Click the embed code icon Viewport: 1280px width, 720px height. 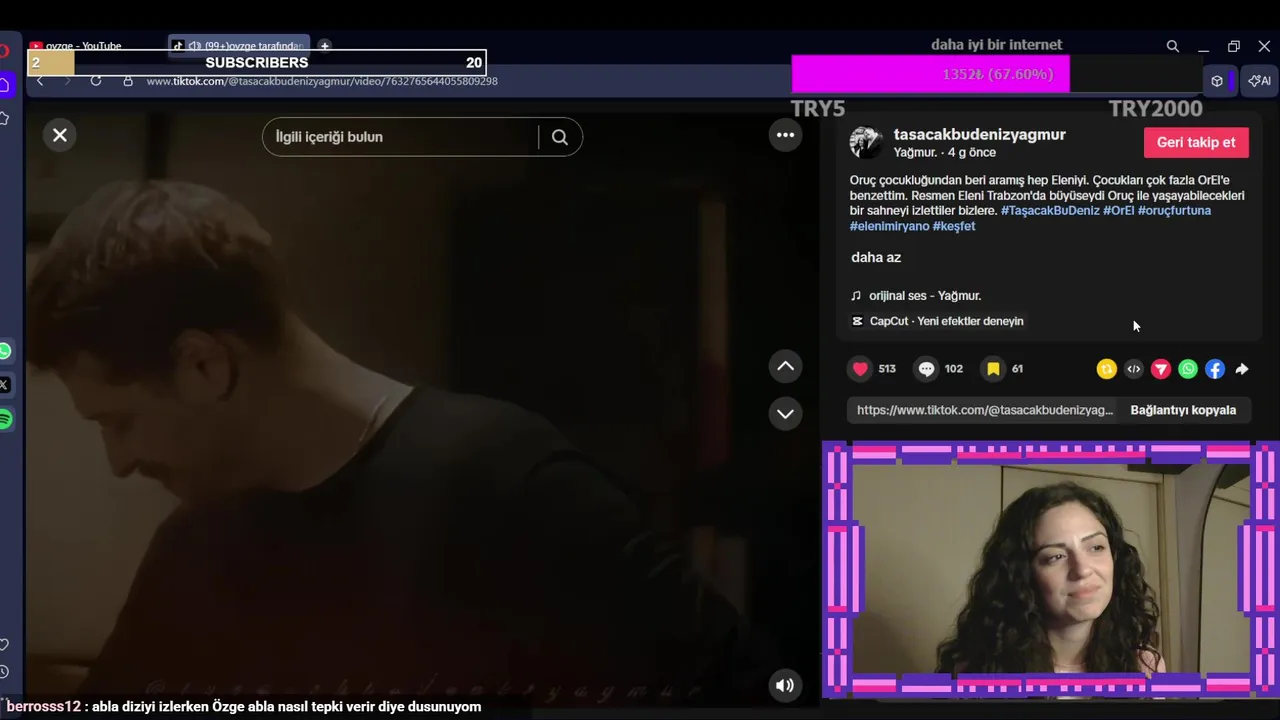(1133, 369)
